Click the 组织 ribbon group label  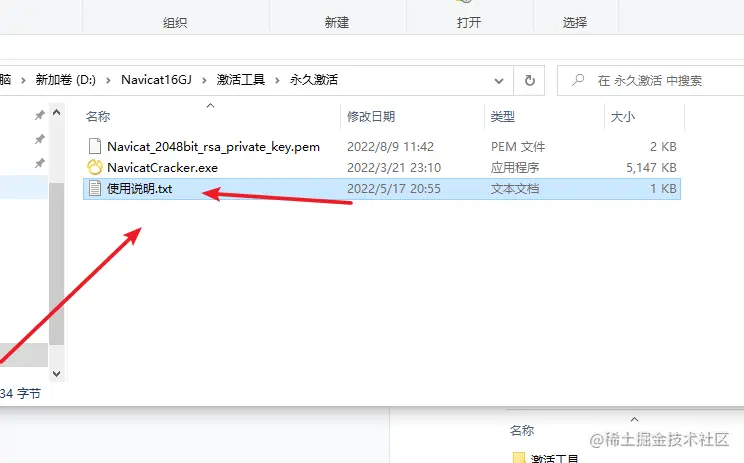pos(175,22)
